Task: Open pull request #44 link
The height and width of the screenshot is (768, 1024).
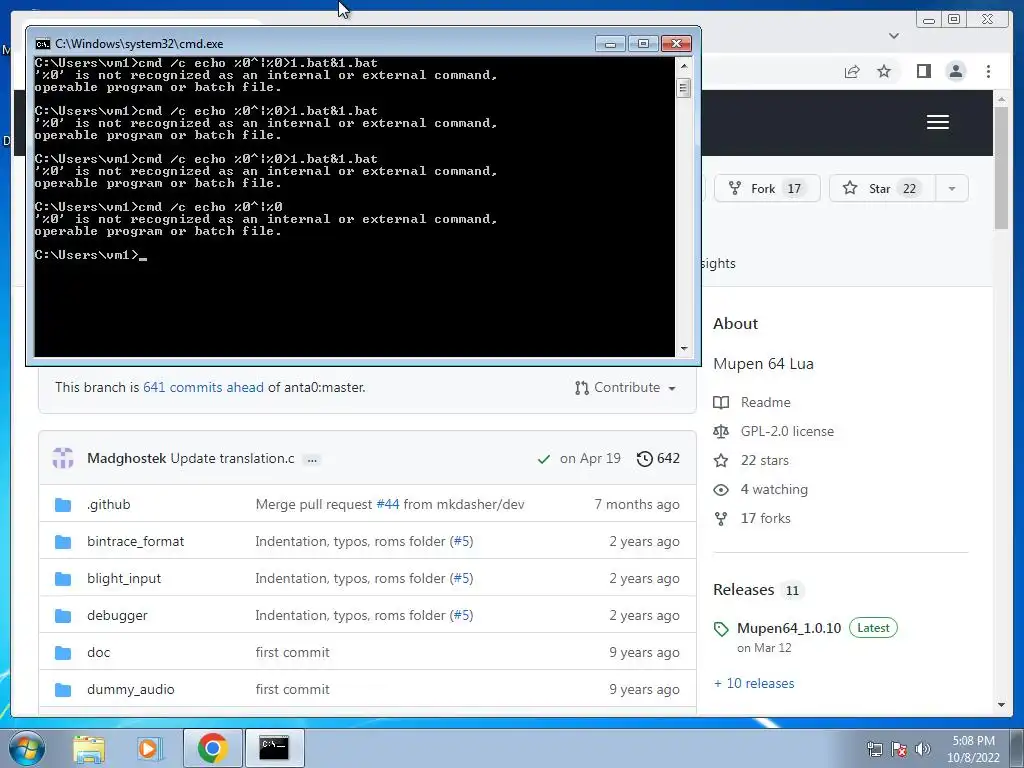Action: [x=388, y=504]
